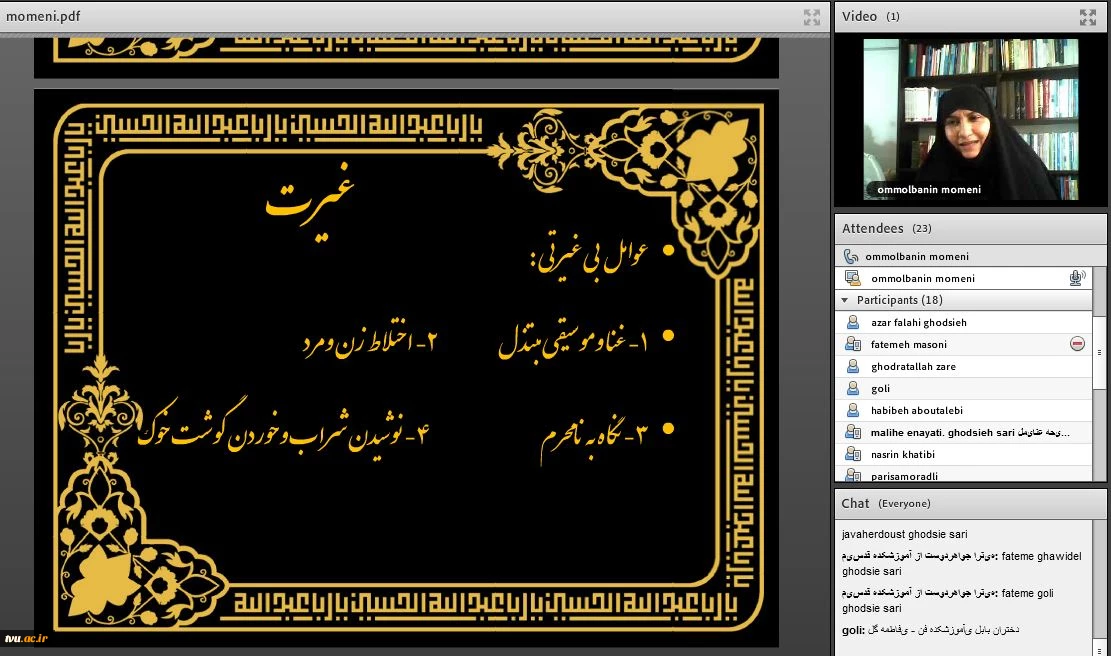The height and width of the screenshot is (656, 1111).
Task: Select malihe enayati in the attendee list
Action: (x=940, y=432)
